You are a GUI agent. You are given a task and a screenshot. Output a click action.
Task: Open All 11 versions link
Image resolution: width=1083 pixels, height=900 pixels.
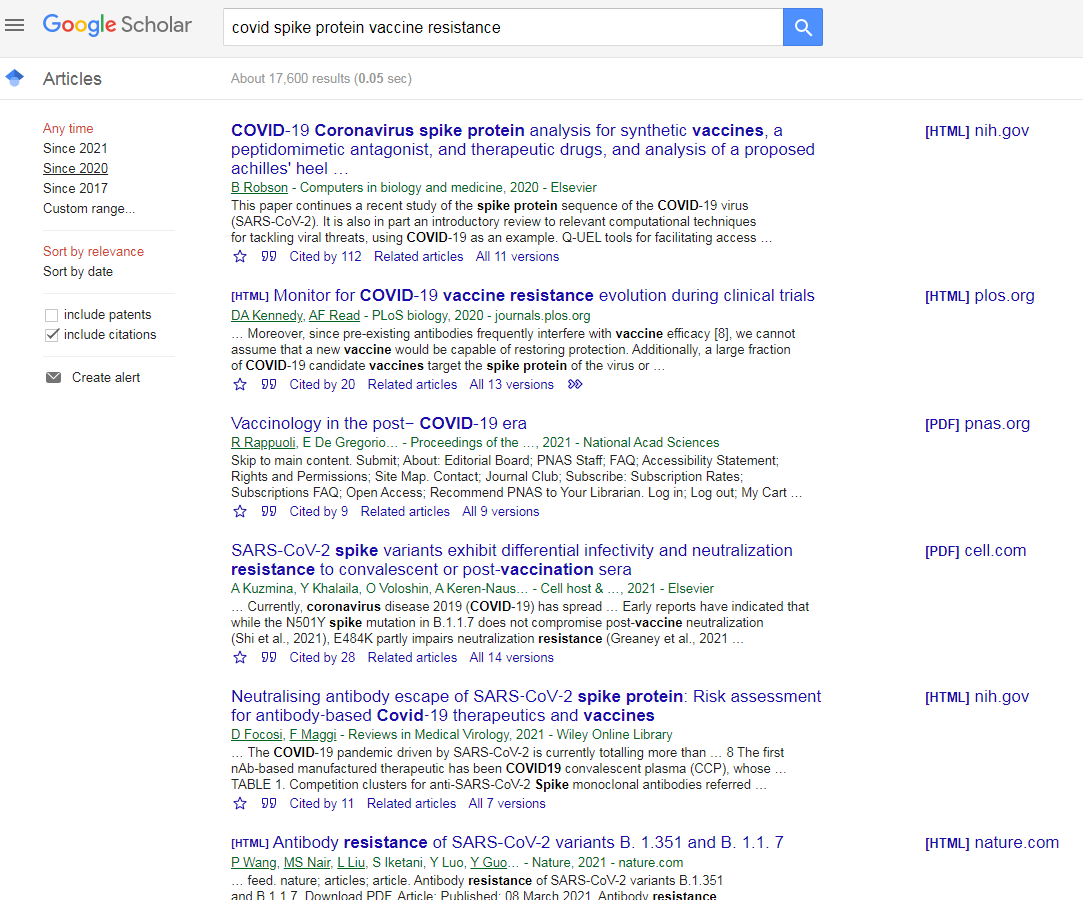click(x=517, y=257)
